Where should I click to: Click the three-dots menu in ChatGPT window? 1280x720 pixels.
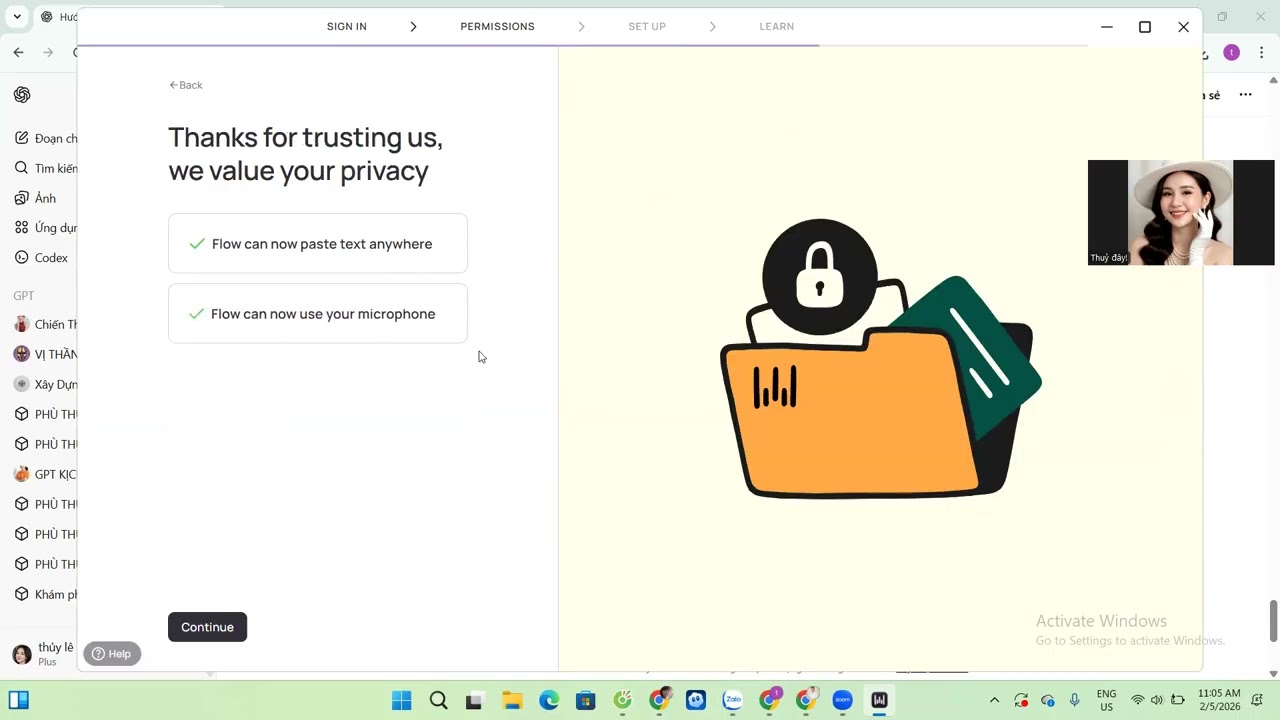[x=1245, y=95]
